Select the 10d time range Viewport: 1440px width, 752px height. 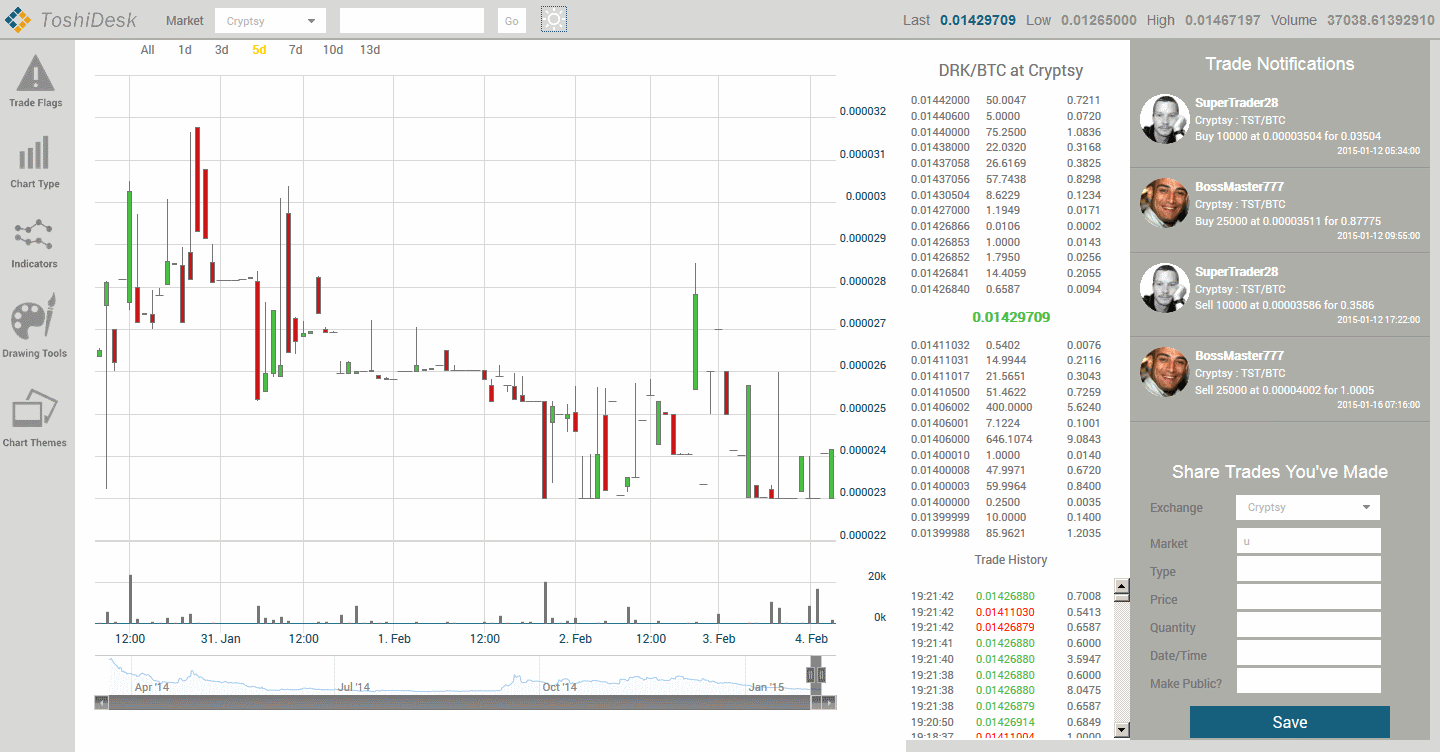tap(333, 50)
